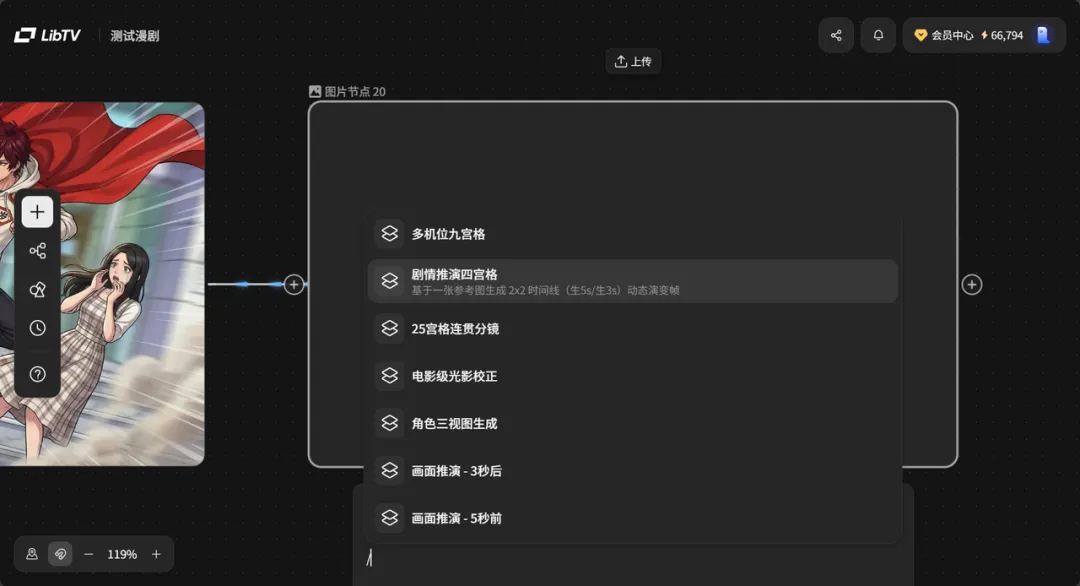
Task: Click the plus connector right of node
Action: click(971, 284)
